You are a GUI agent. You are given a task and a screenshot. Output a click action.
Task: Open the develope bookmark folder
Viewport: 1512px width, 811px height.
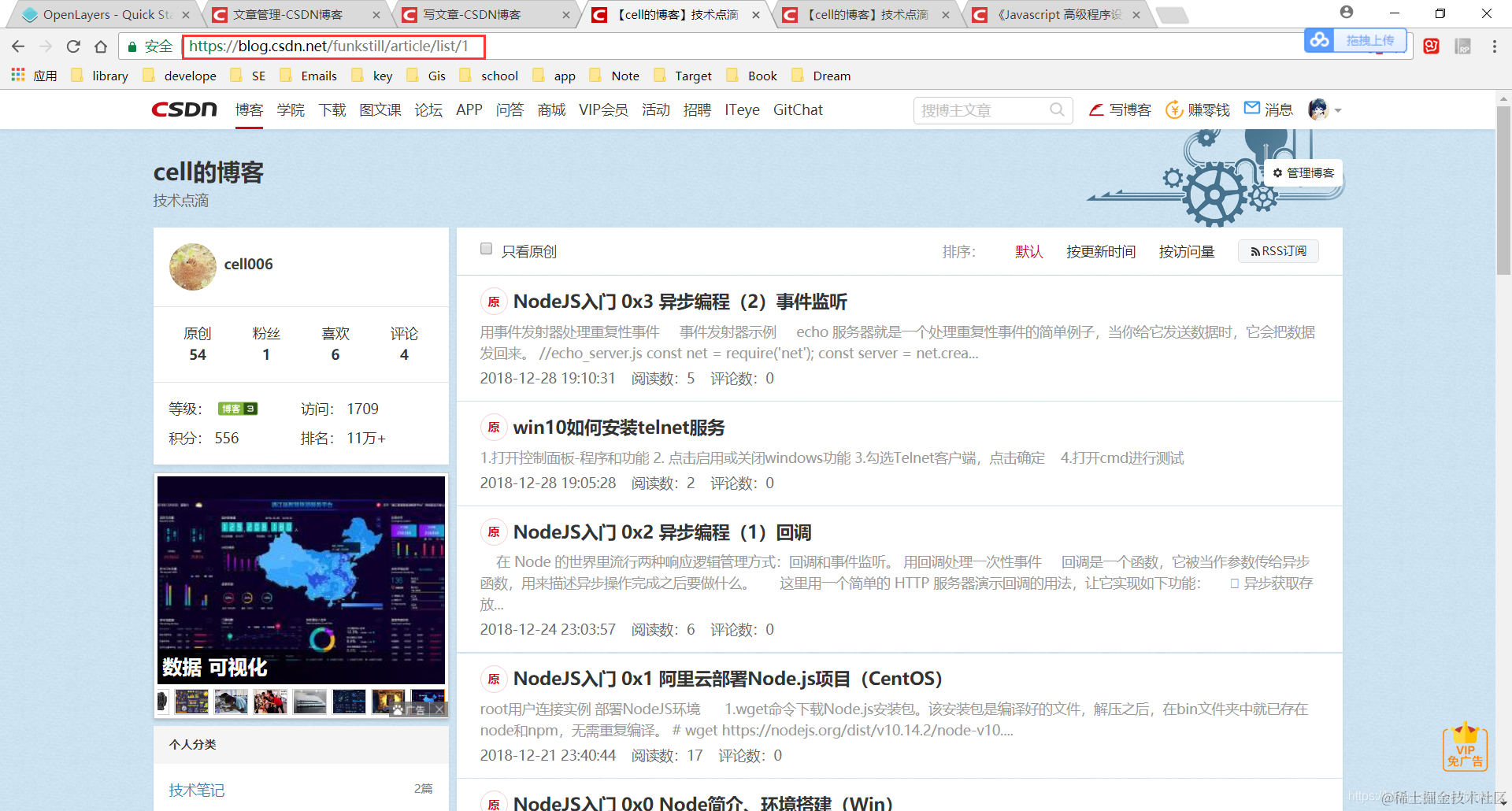click(x=180, y=76)
